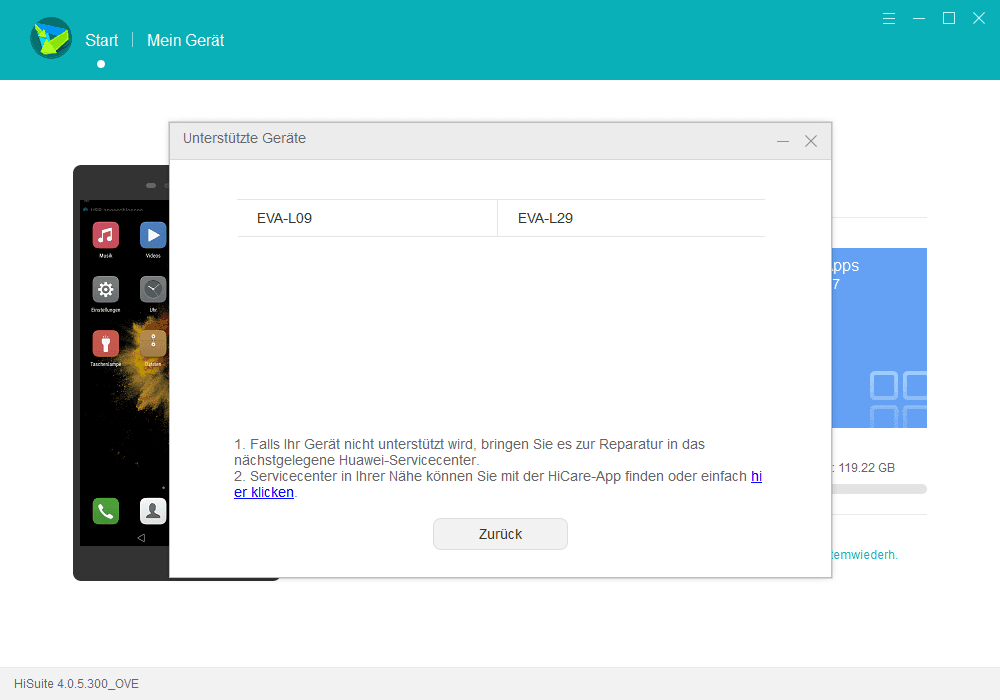This screenshot has height=700, width=1000.
Task: Close the Unterstützte Geräte dialog
Action: (x=811, y=141)
